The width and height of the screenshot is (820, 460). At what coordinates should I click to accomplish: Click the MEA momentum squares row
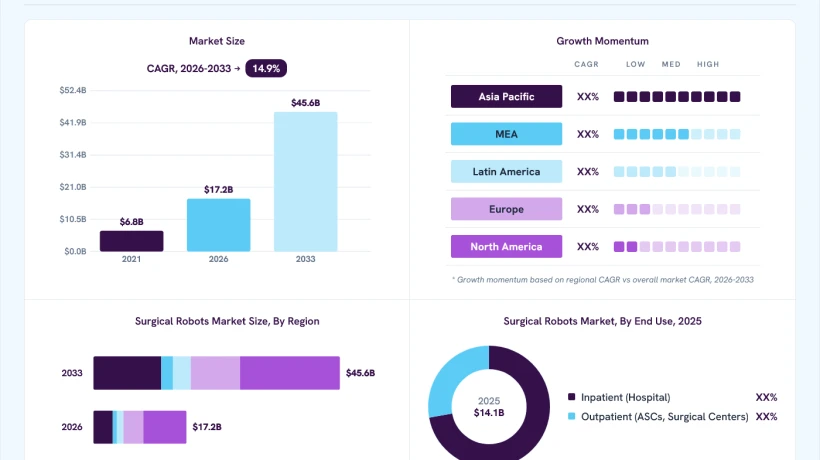[677, 134]
